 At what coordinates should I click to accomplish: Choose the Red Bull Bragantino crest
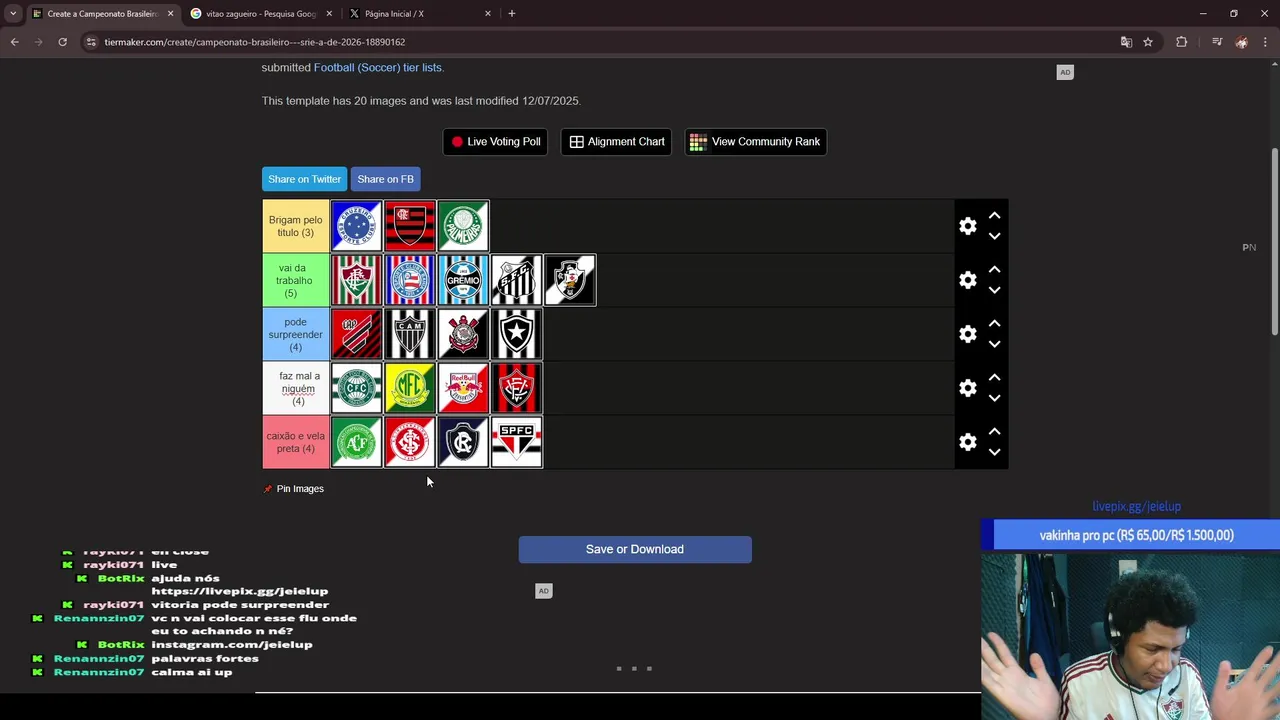(x=463, y=388)
